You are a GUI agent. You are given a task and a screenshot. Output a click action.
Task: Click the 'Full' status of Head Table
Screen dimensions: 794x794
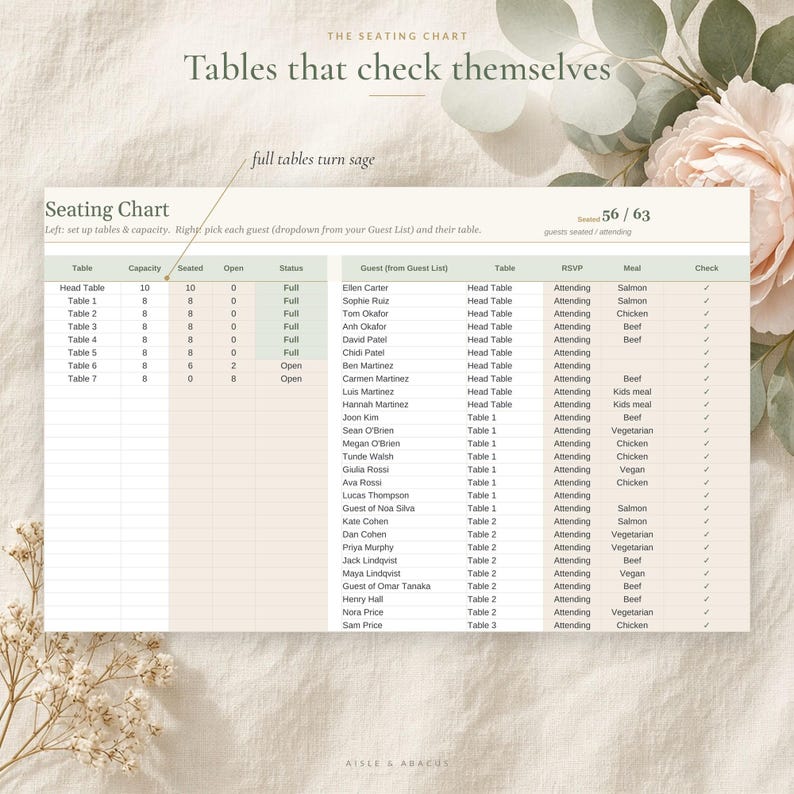click(291, 288)
